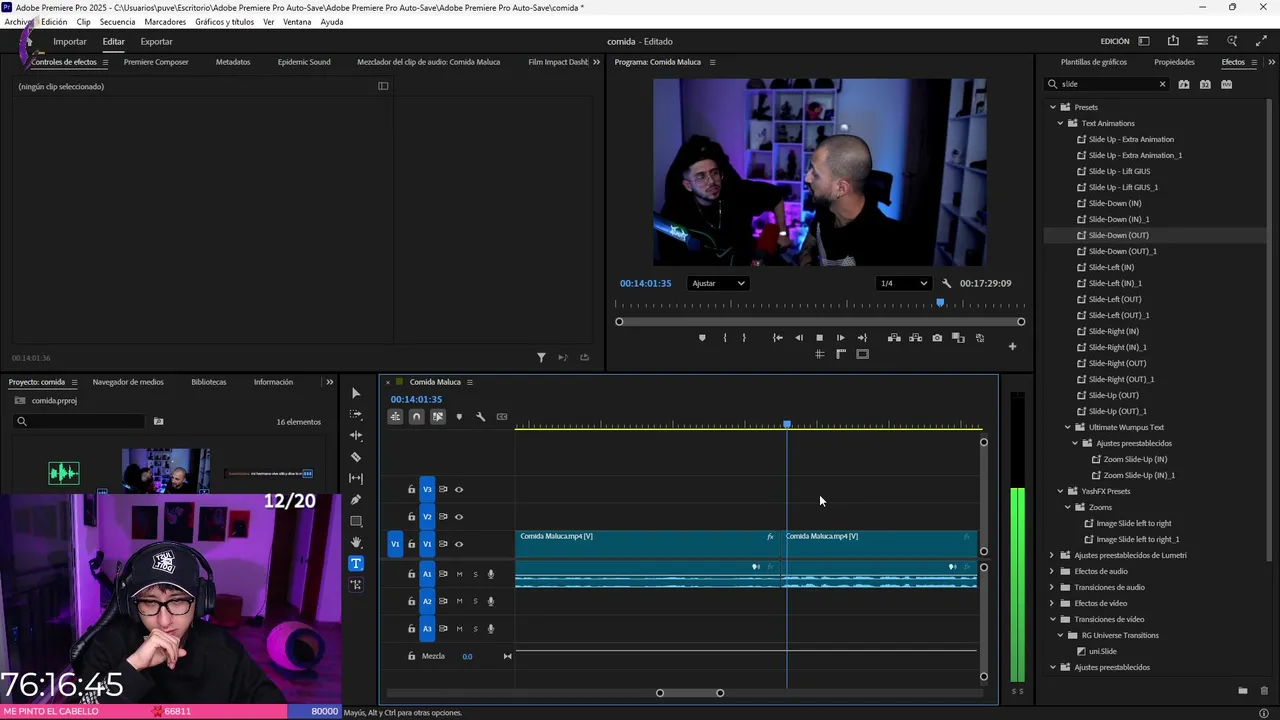This screenshot has height=720, width=1280.
Task: Collapse the Text Animations folder
Action: click(1060, 123)
